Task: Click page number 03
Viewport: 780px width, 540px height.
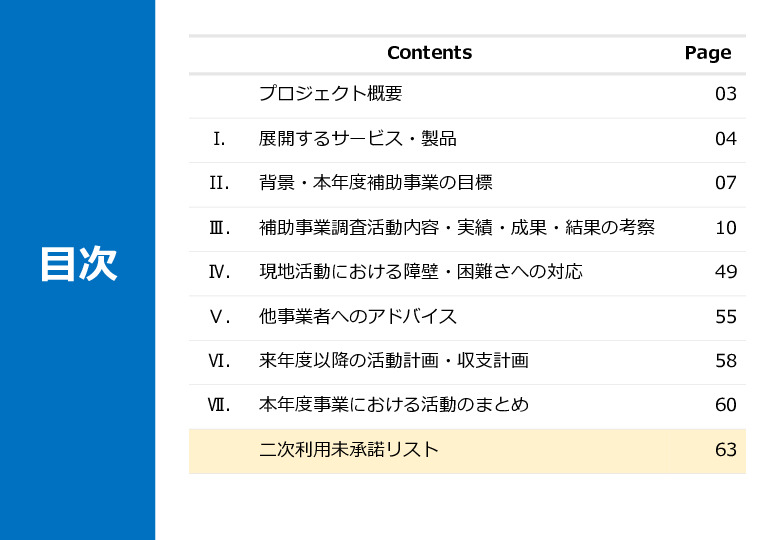Action: [x=726, y=94]
